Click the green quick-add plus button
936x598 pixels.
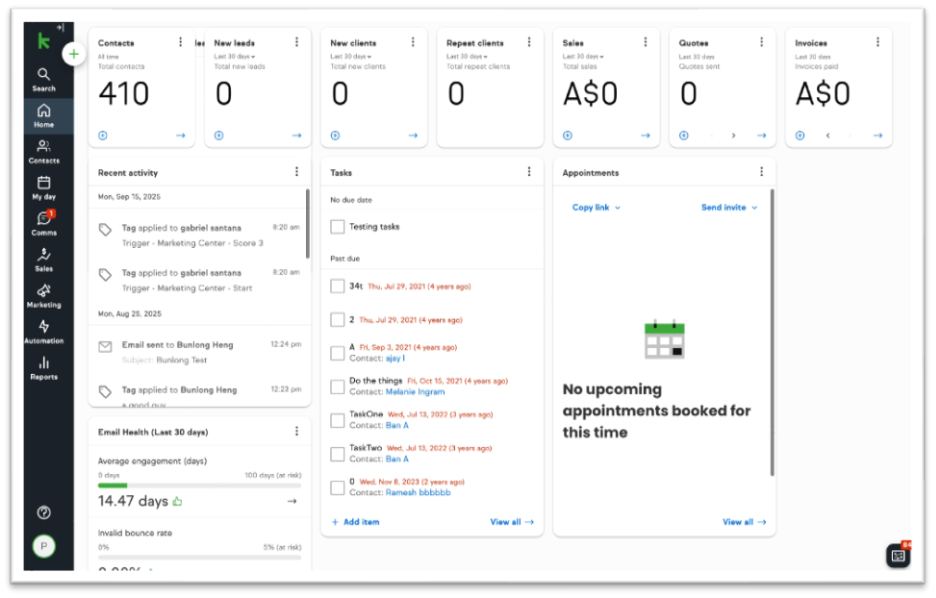[74, 53]
